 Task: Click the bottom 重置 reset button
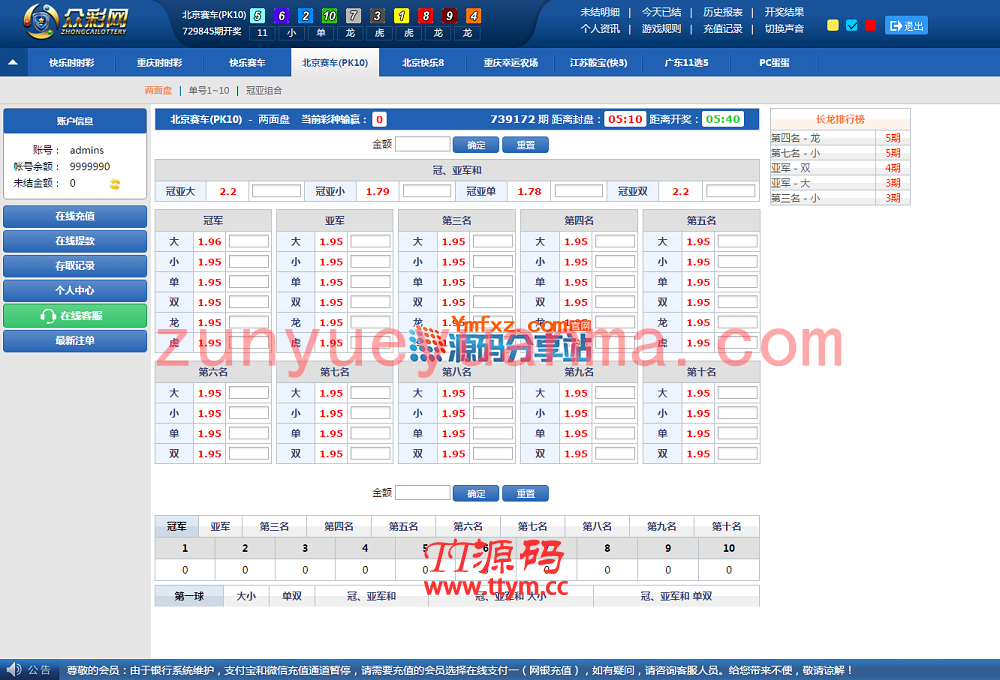(526, 493)
